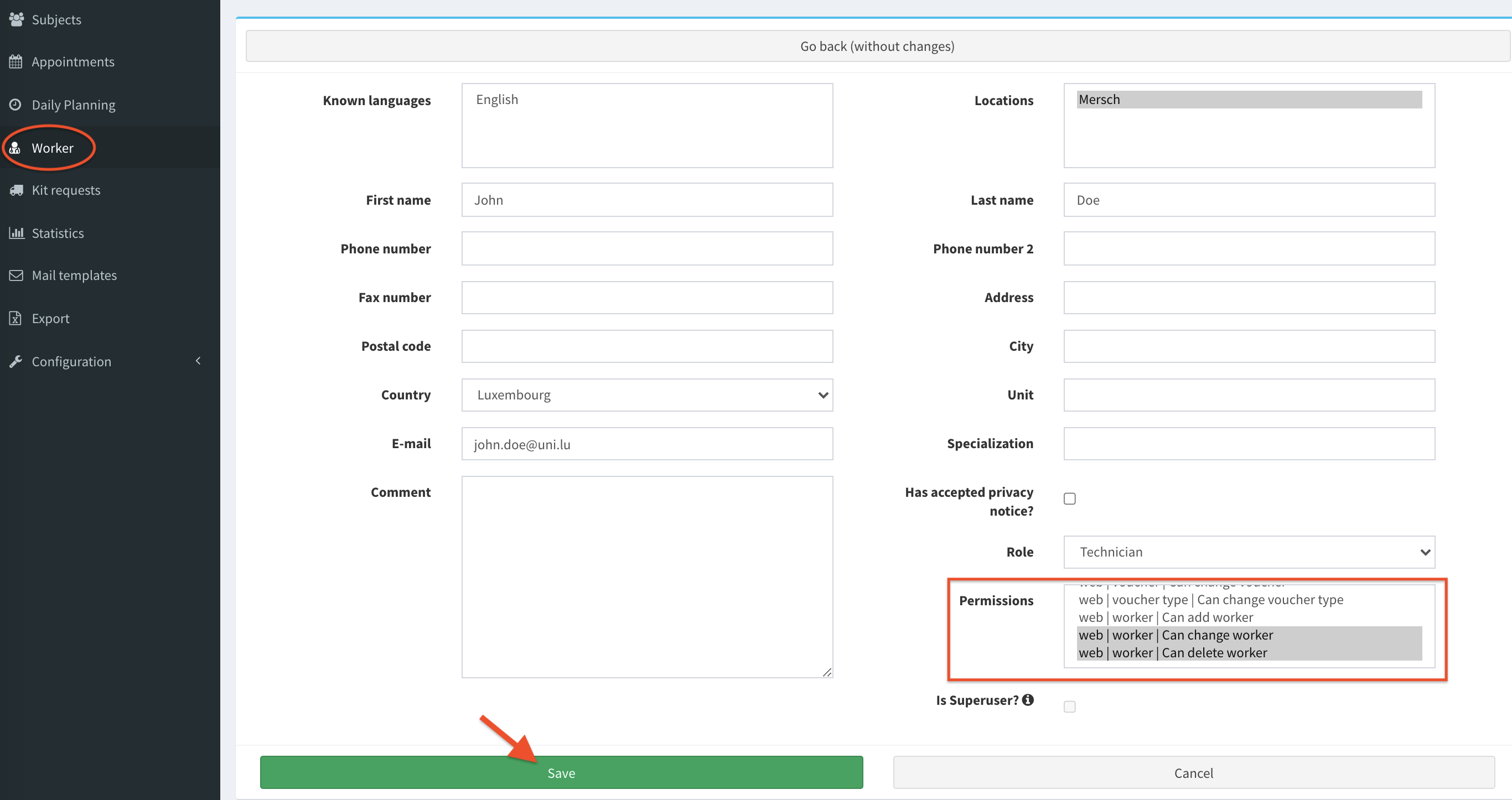The image size is (1512, 800).
Task: Open the Worker menu item
Action: pyautogui.click(x=52, y=148)
